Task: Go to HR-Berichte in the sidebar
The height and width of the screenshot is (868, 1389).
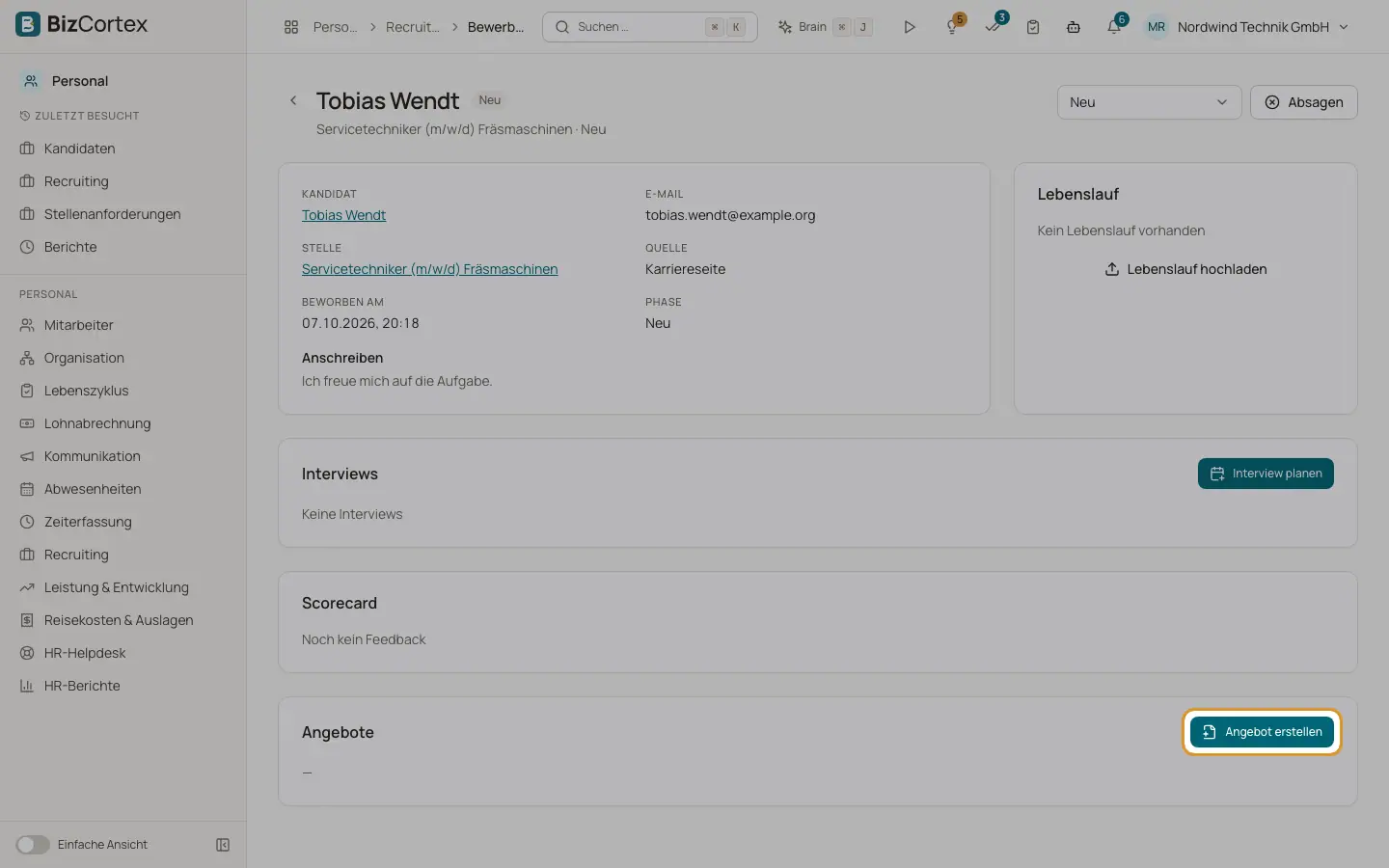Action: (82, 686)
